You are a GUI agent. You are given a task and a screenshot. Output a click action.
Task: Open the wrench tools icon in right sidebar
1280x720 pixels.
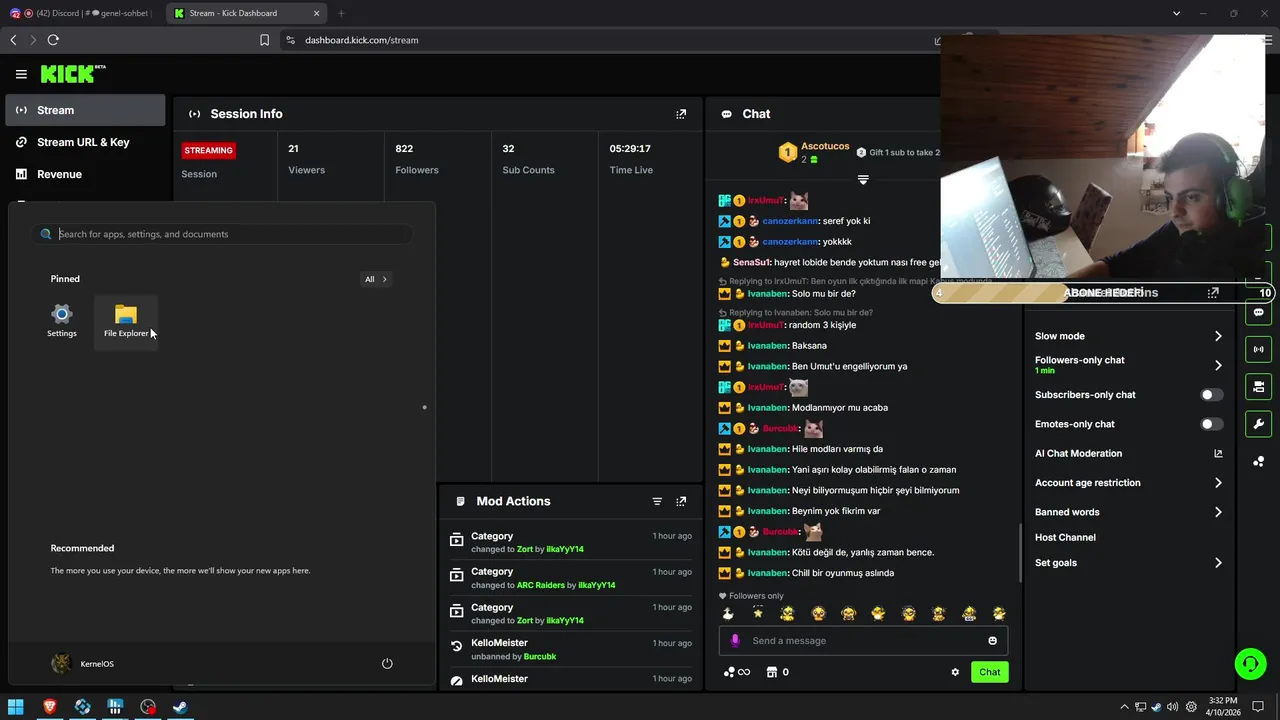1258,424
